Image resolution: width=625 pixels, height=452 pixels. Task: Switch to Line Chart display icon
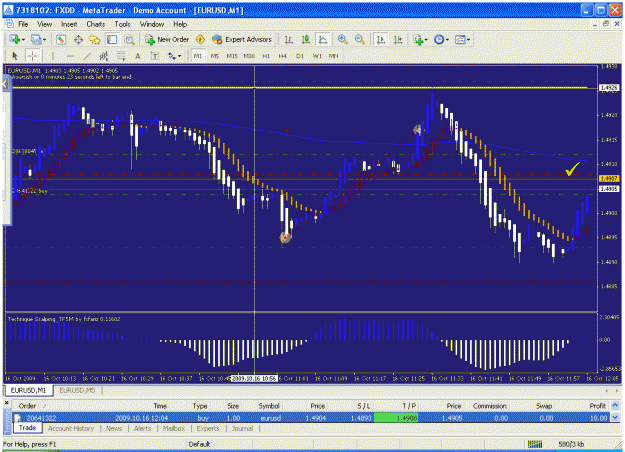pos(322,39)
